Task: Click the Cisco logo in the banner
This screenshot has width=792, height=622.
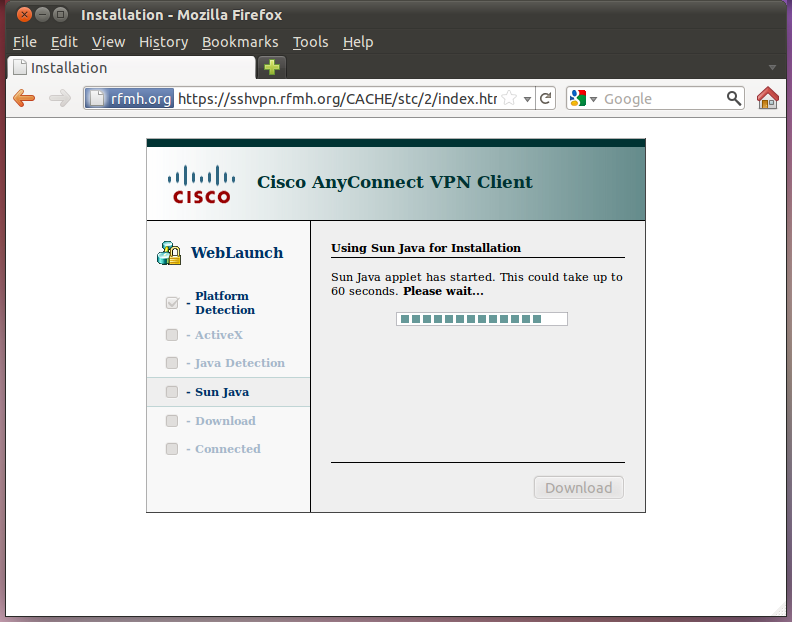Action: 202,184
